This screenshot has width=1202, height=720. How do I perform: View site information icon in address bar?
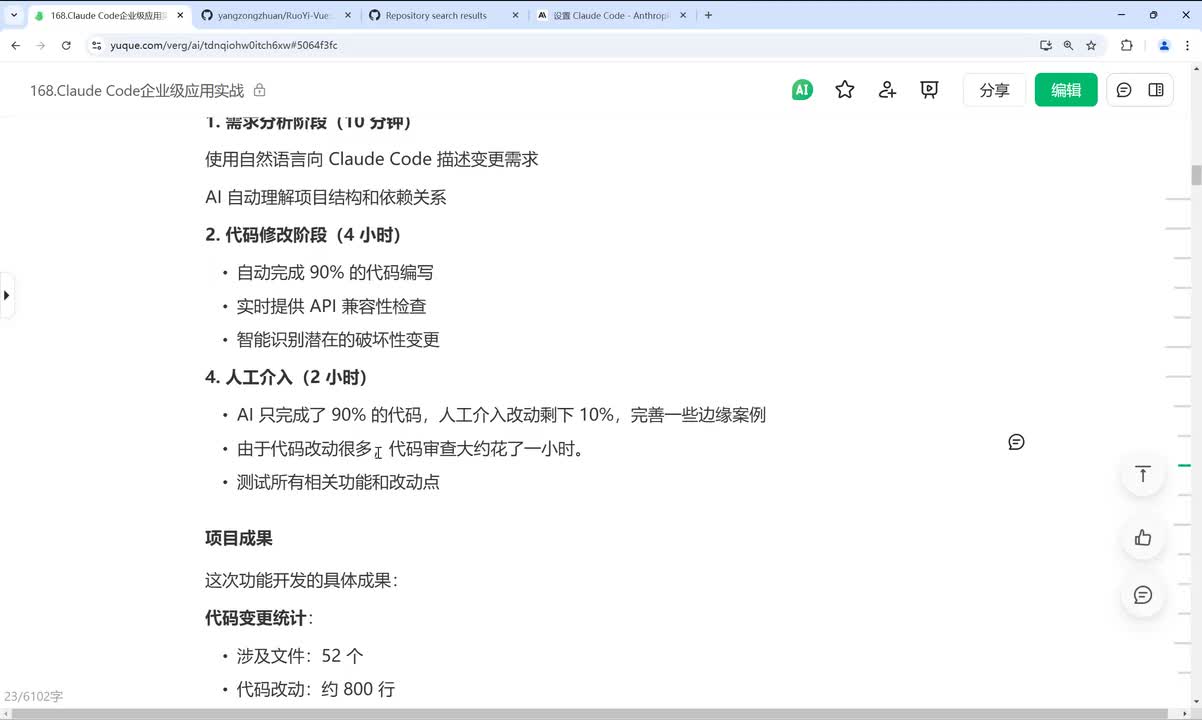tap(96, 45)
